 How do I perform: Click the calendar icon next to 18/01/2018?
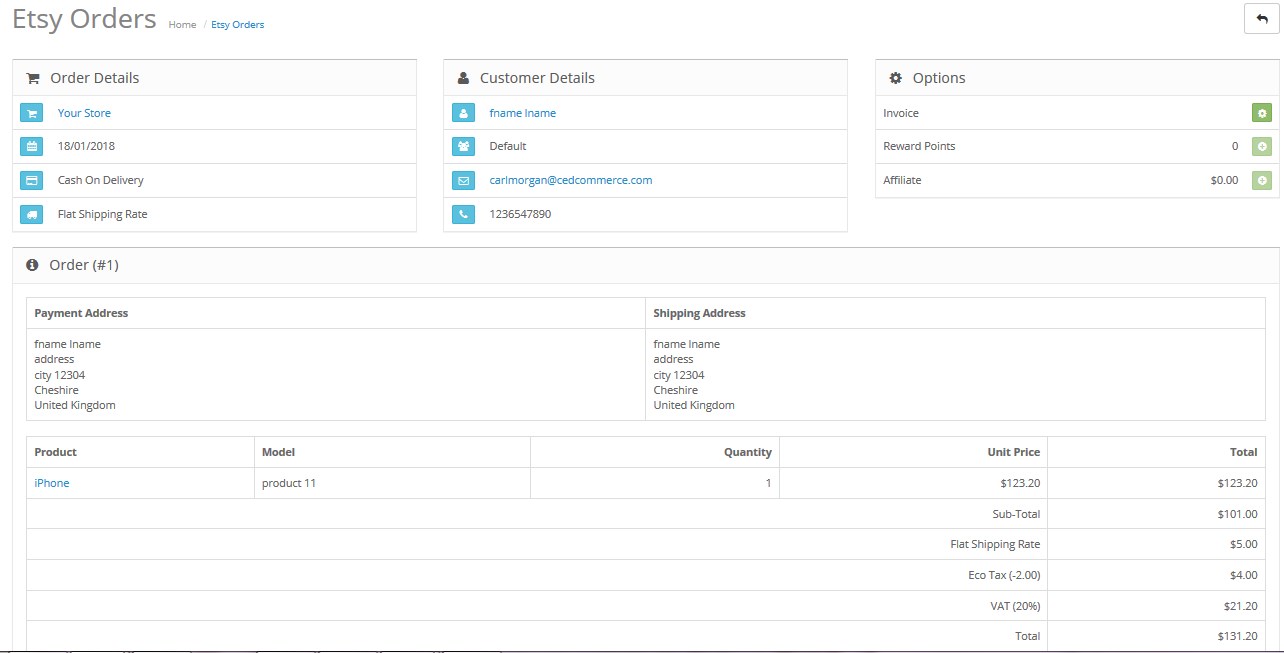coord(32,147)
